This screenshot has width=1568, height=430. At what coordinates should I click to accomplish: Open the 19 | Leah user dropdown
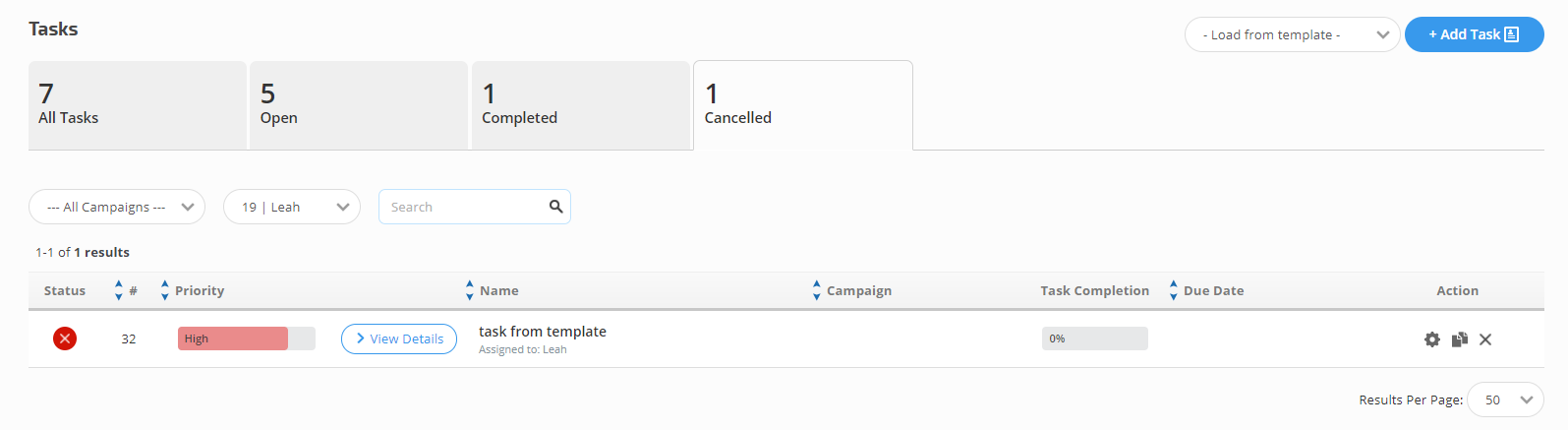point(292,207)
